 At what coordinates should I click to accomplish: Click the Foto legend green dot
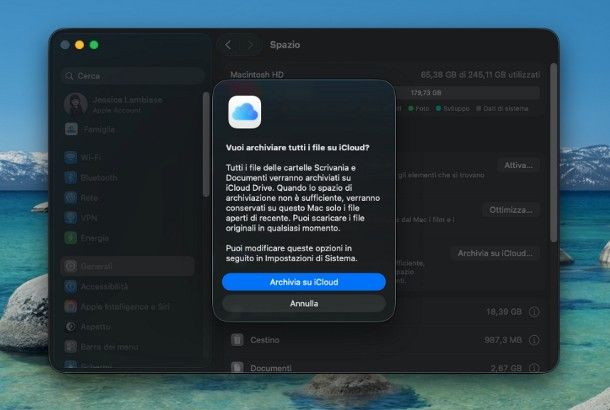pos(410,109)
